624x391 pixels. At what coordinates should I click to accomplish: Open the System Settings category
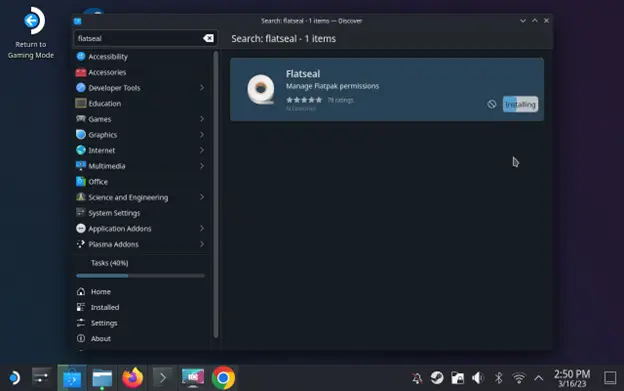pyautogui.click(x=141, y=213)
